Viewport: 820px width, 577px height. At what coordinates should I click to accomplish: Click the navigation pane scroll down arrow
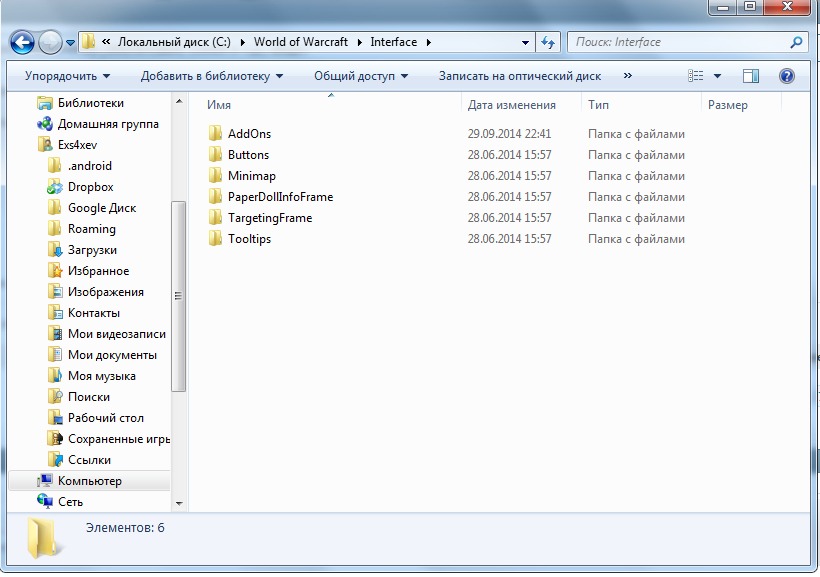(x=179, y=503)
